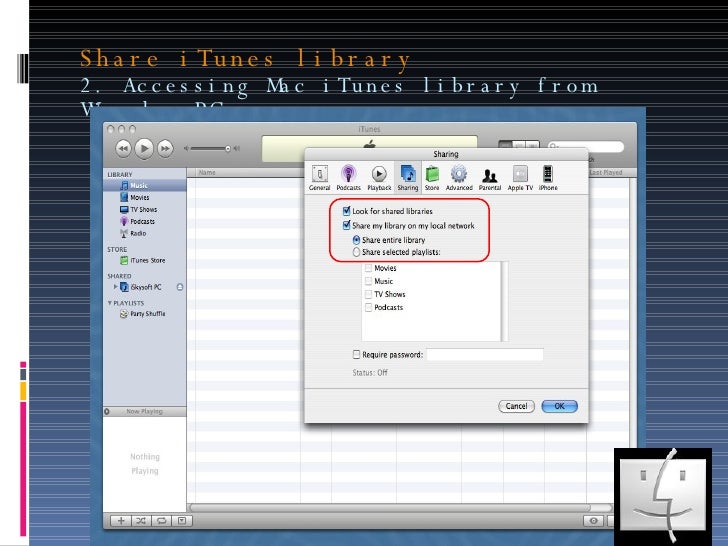Image resolution: width=728 pixels, height=546 pixels.
Task: Click the iTunes search field
Action: [x=586, y=146]
